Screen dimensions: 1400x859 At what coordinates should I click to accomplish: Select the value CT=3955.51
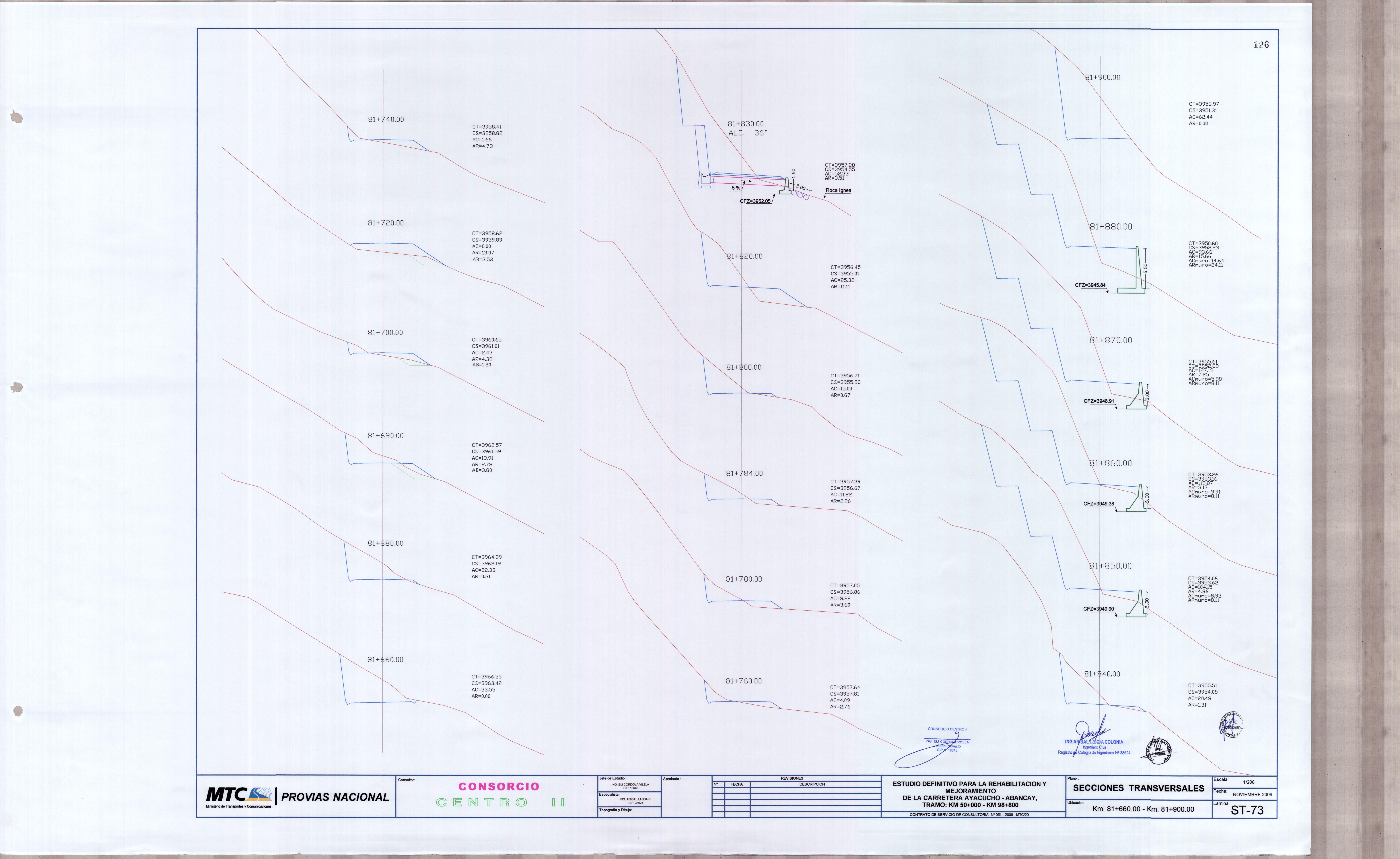(x=1203, y=686)
